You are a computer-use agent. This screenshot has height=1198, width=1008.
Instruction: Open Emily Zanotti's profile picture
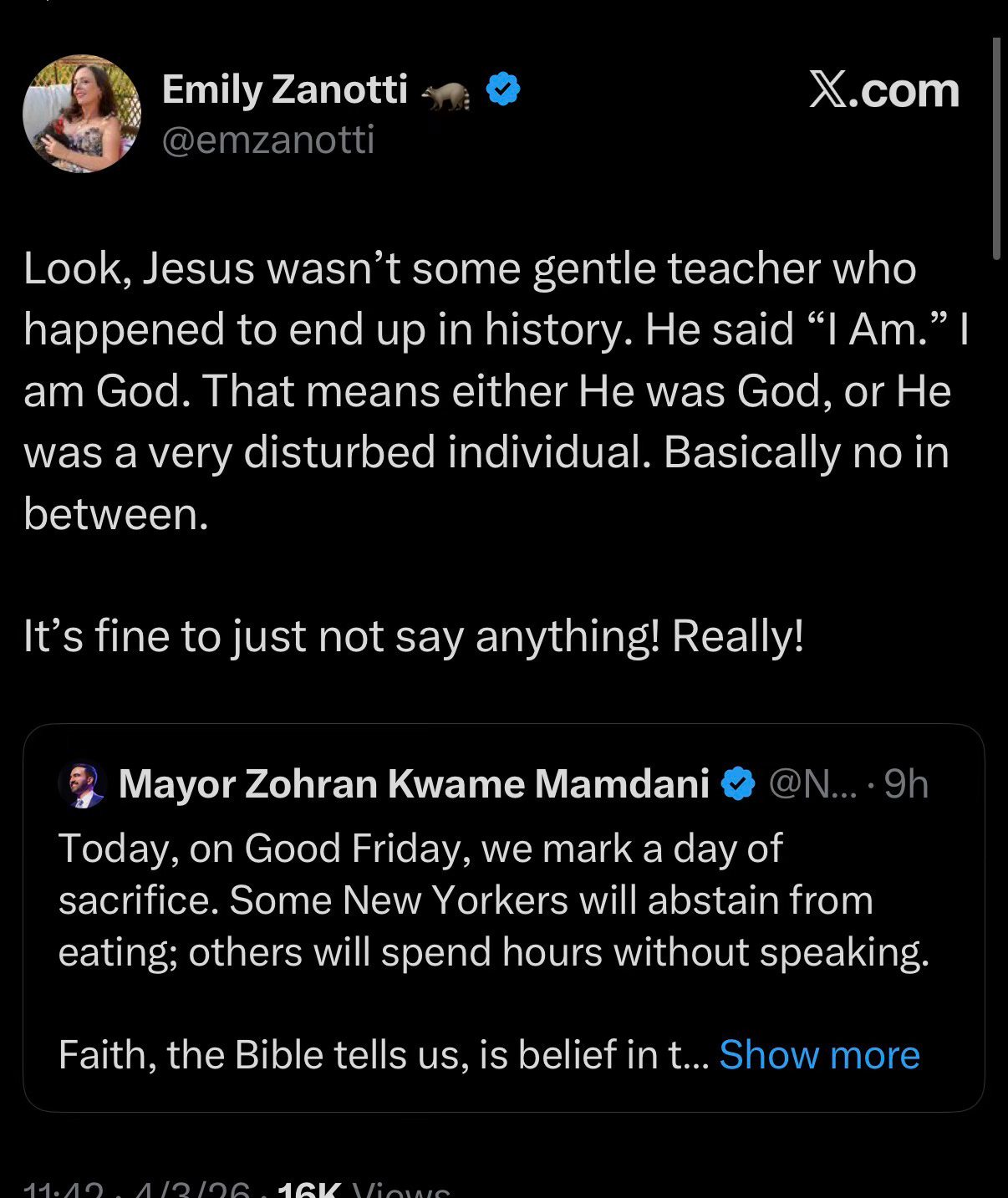point(82,115)
